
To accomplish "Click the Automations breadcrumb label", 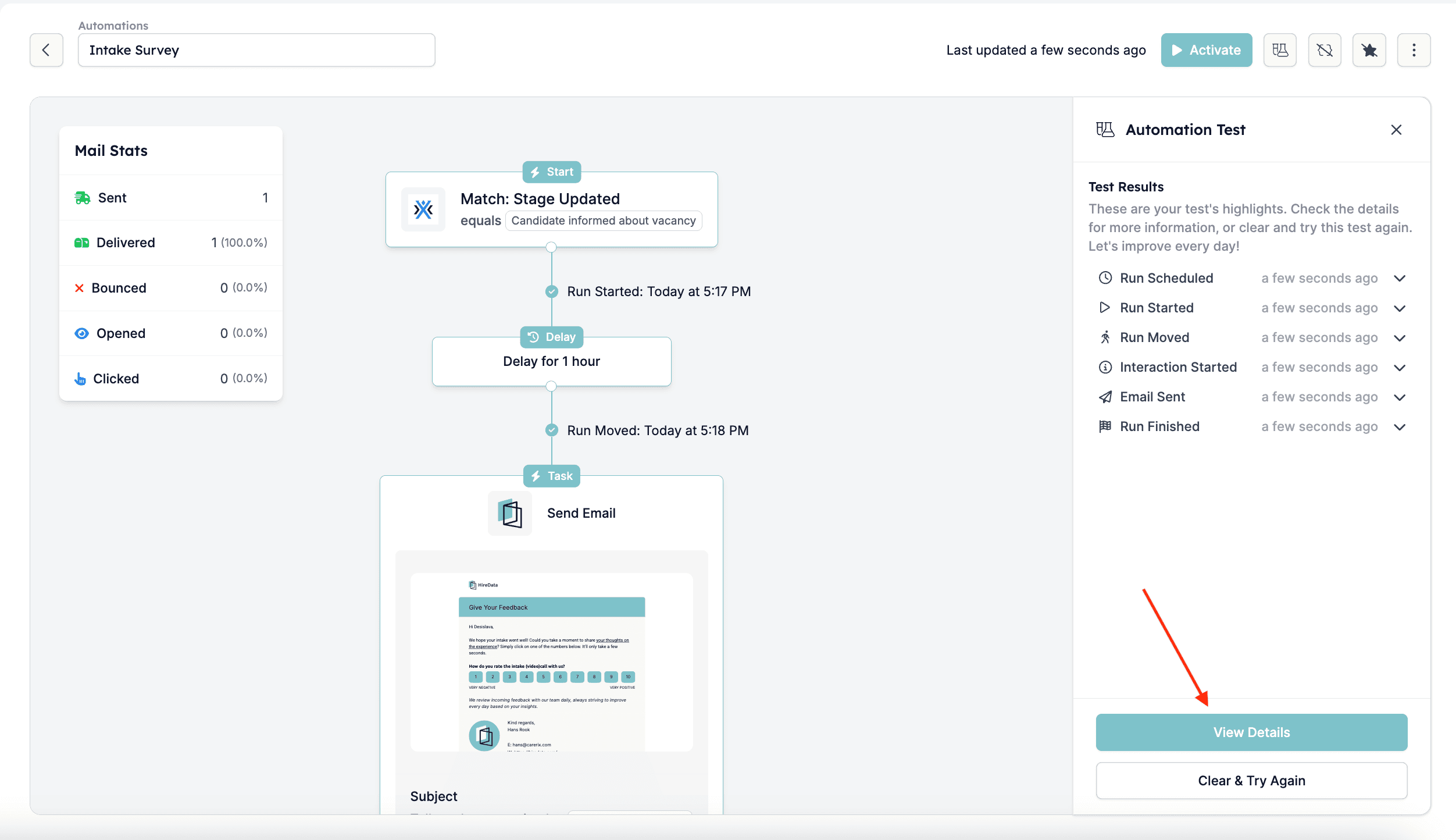I will pyautogui.click(x=113, y=26).
